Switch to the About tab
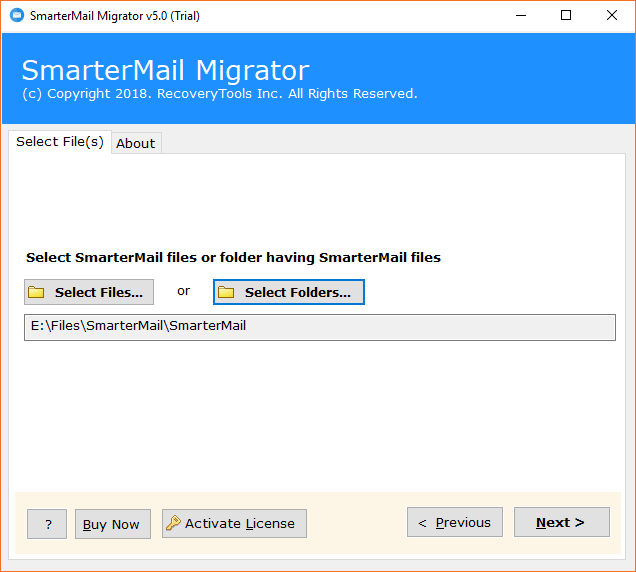 pyautogui.click(x=136, y=143)
